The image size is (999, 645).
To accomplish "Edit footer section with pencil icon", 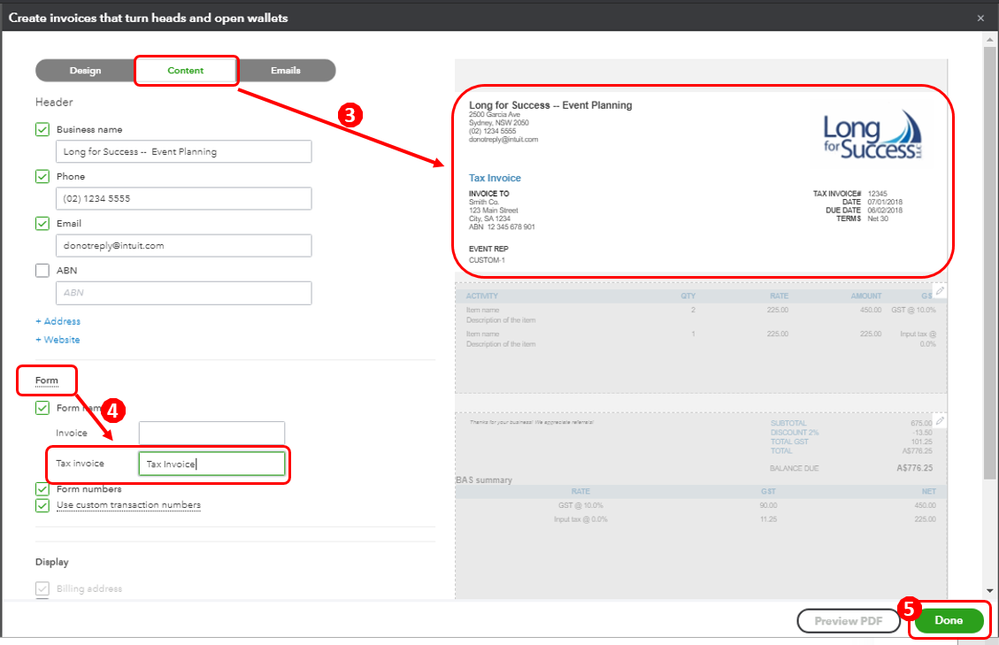I will 940,421.
